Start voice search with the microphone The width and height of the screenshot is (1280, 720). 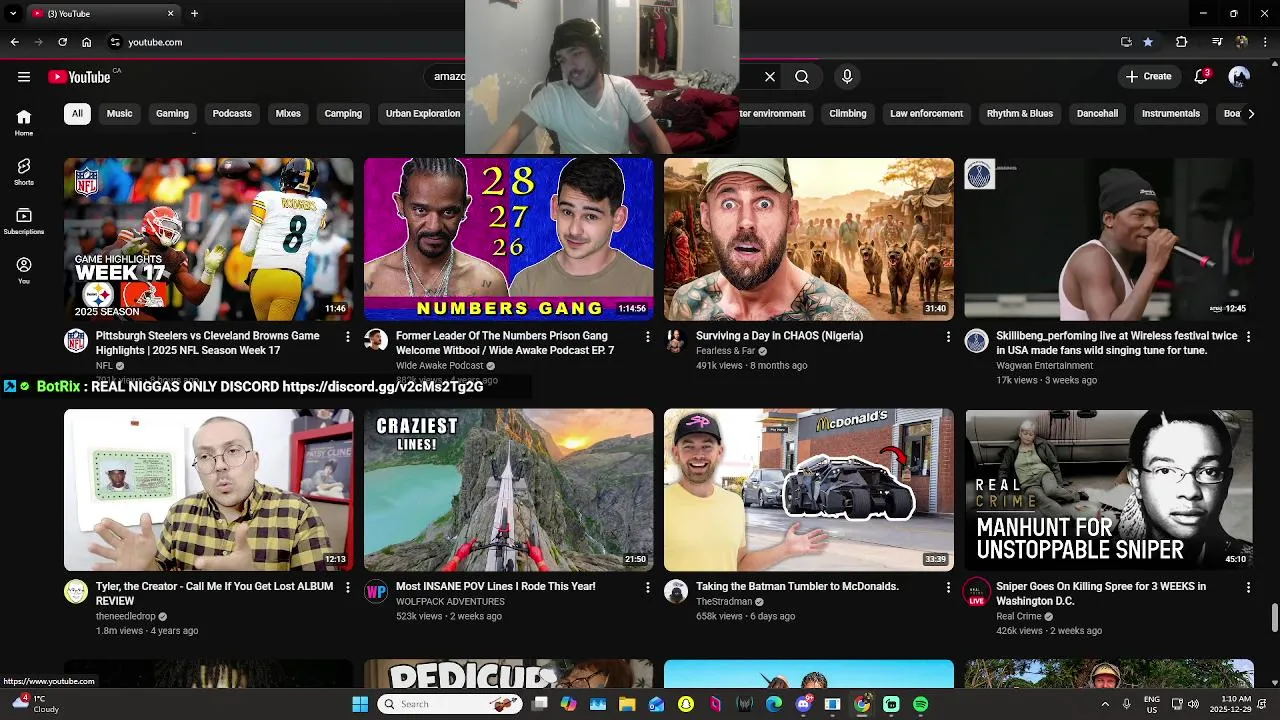tap(847, 77)
